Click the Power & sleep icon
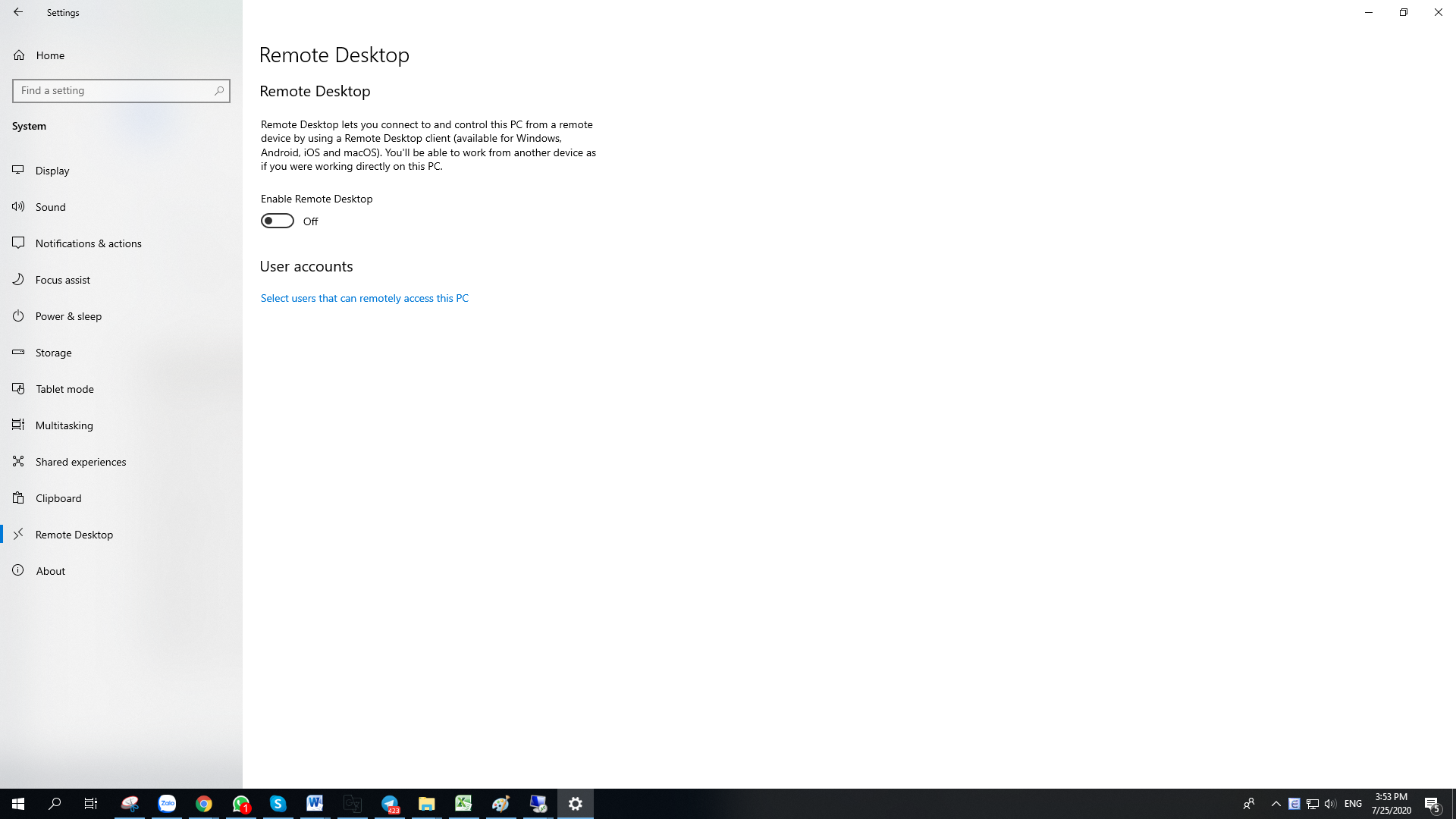 pyautogui.click(x=18, y=315)
